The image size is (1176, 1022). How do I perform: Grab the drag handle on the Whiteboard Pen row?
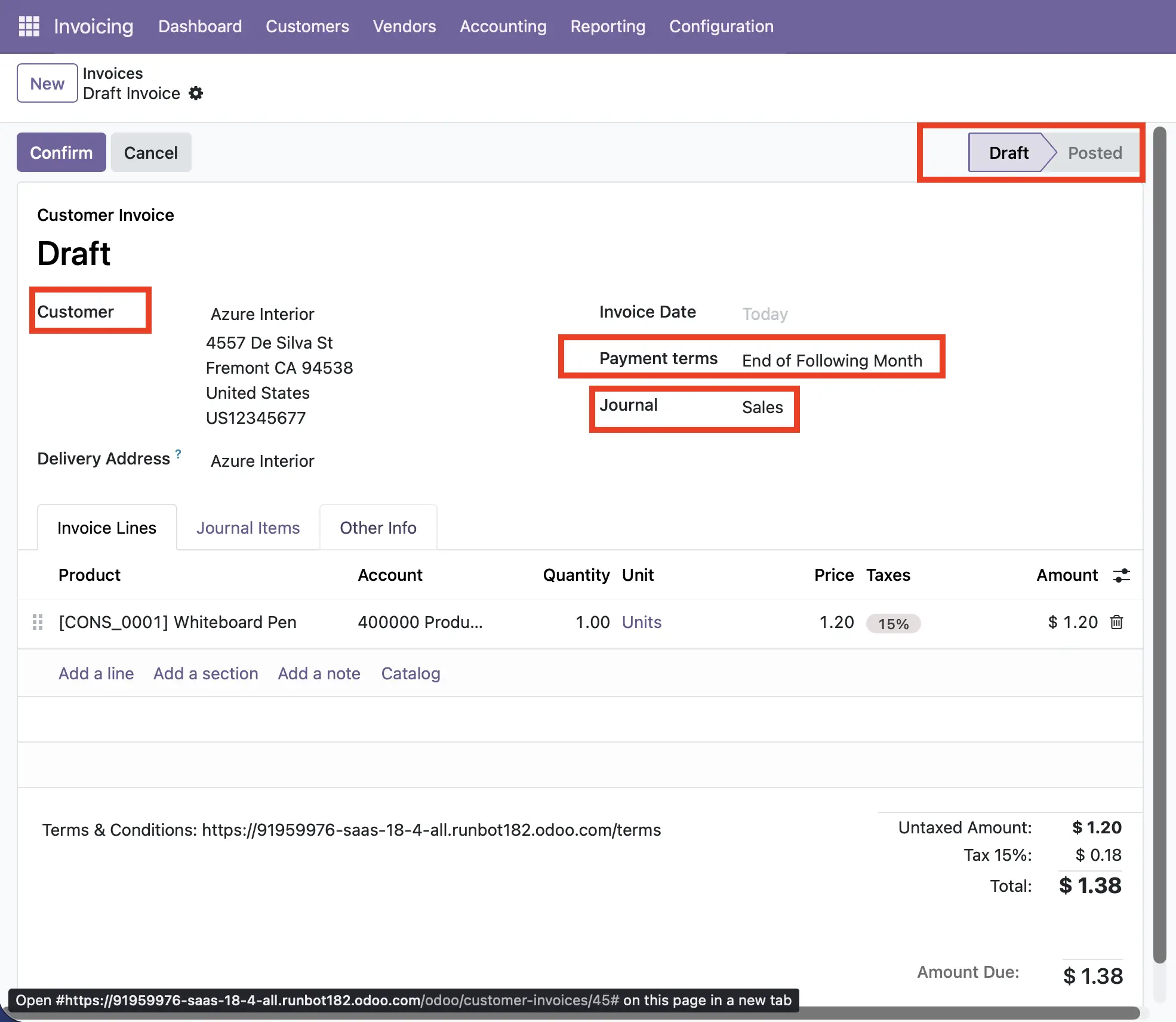point(38,623)
